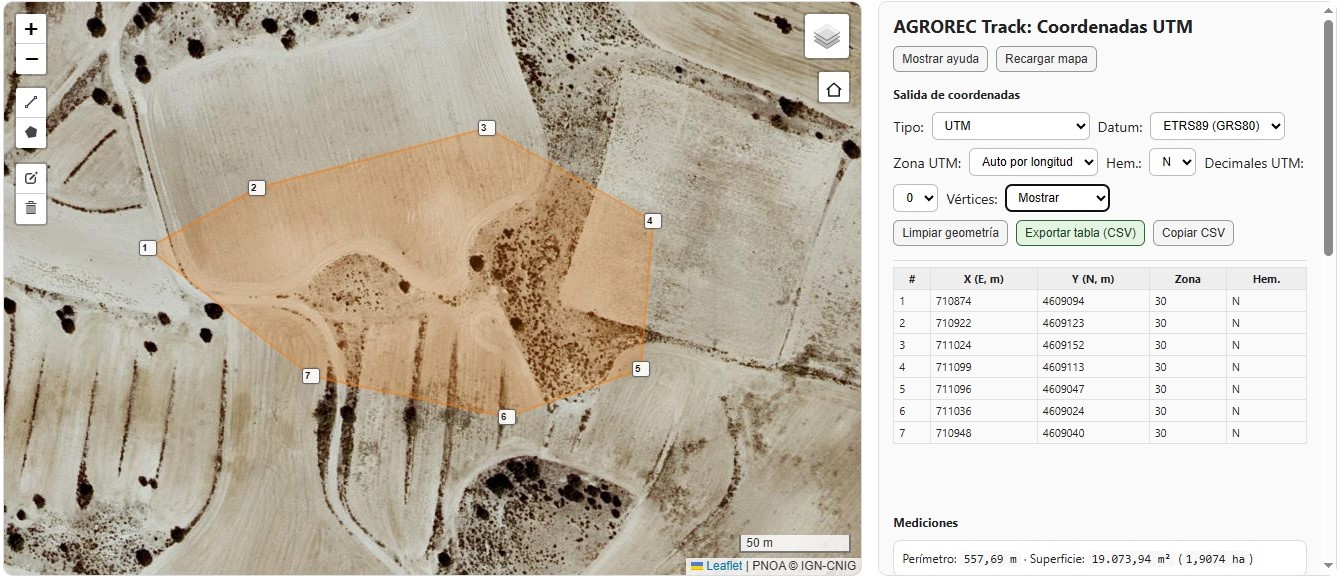Open the Zona UTM selector

1033,162
